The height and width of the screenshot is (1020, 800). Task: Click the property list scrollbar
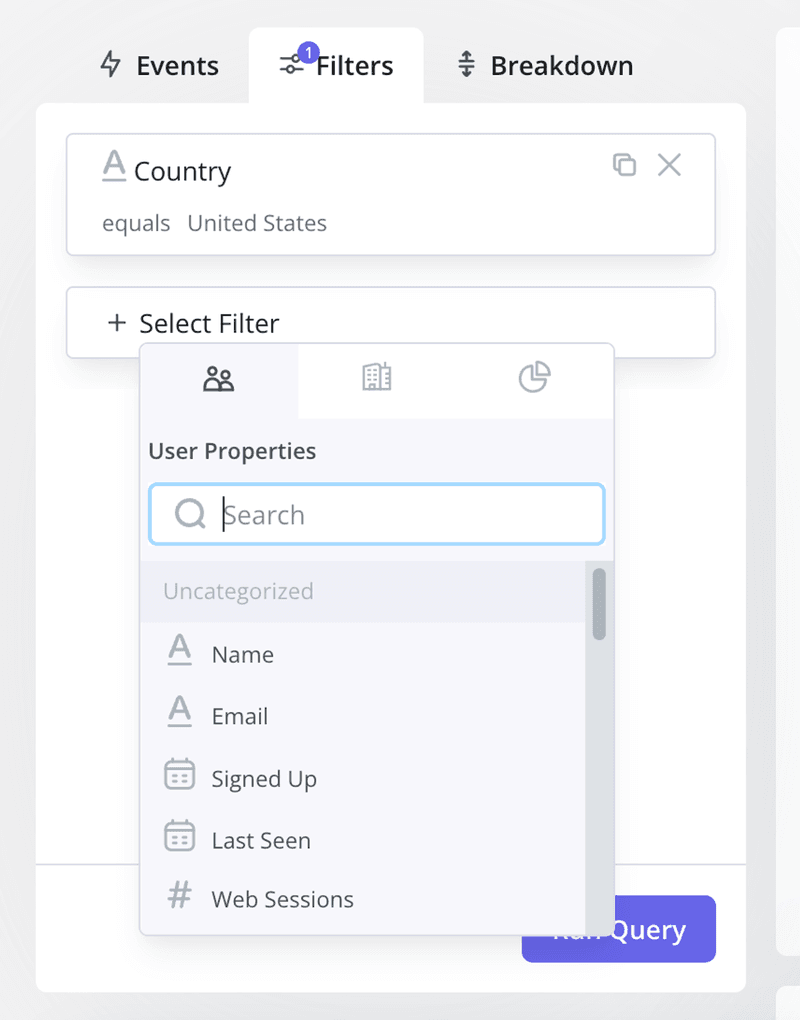pyautogui.click(x=600, y=605)
